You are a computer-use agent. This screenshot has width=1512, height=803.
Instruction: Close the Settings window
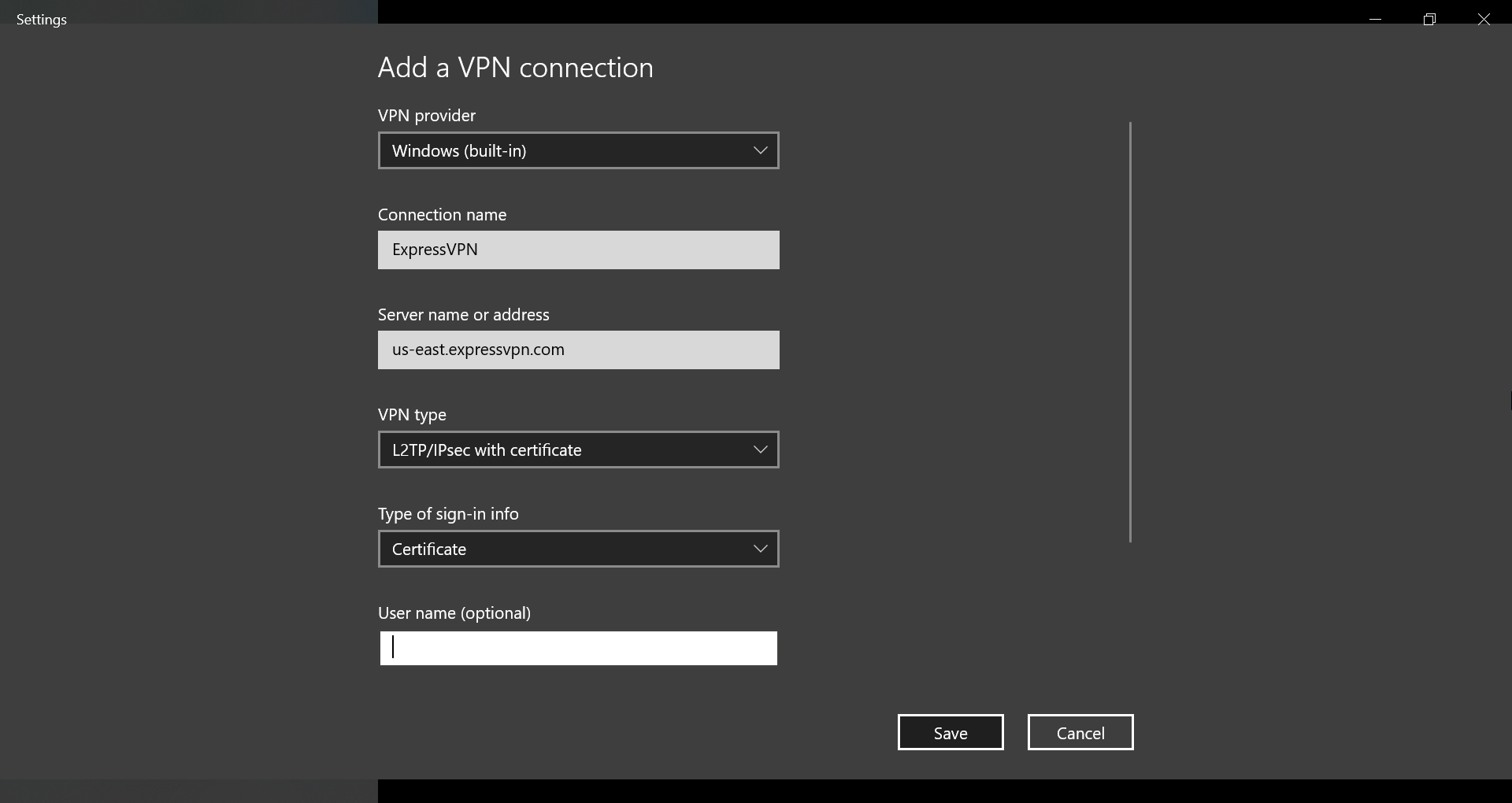[1484, 19]
